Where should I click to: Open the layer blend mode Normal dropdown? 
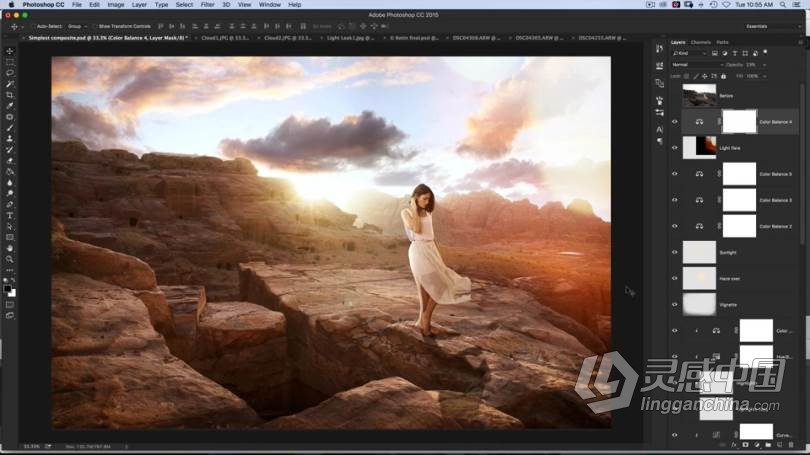point(697,65)
